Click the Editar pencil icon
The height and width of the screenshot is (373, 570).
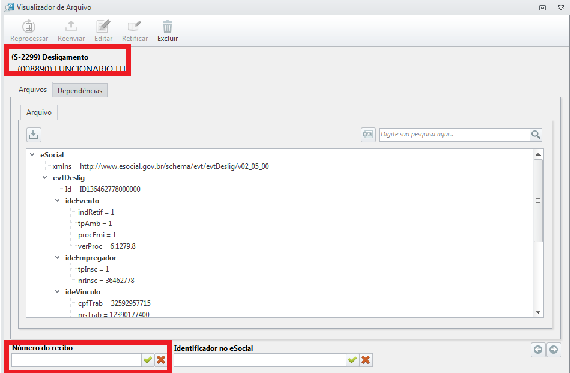(103, 26)
